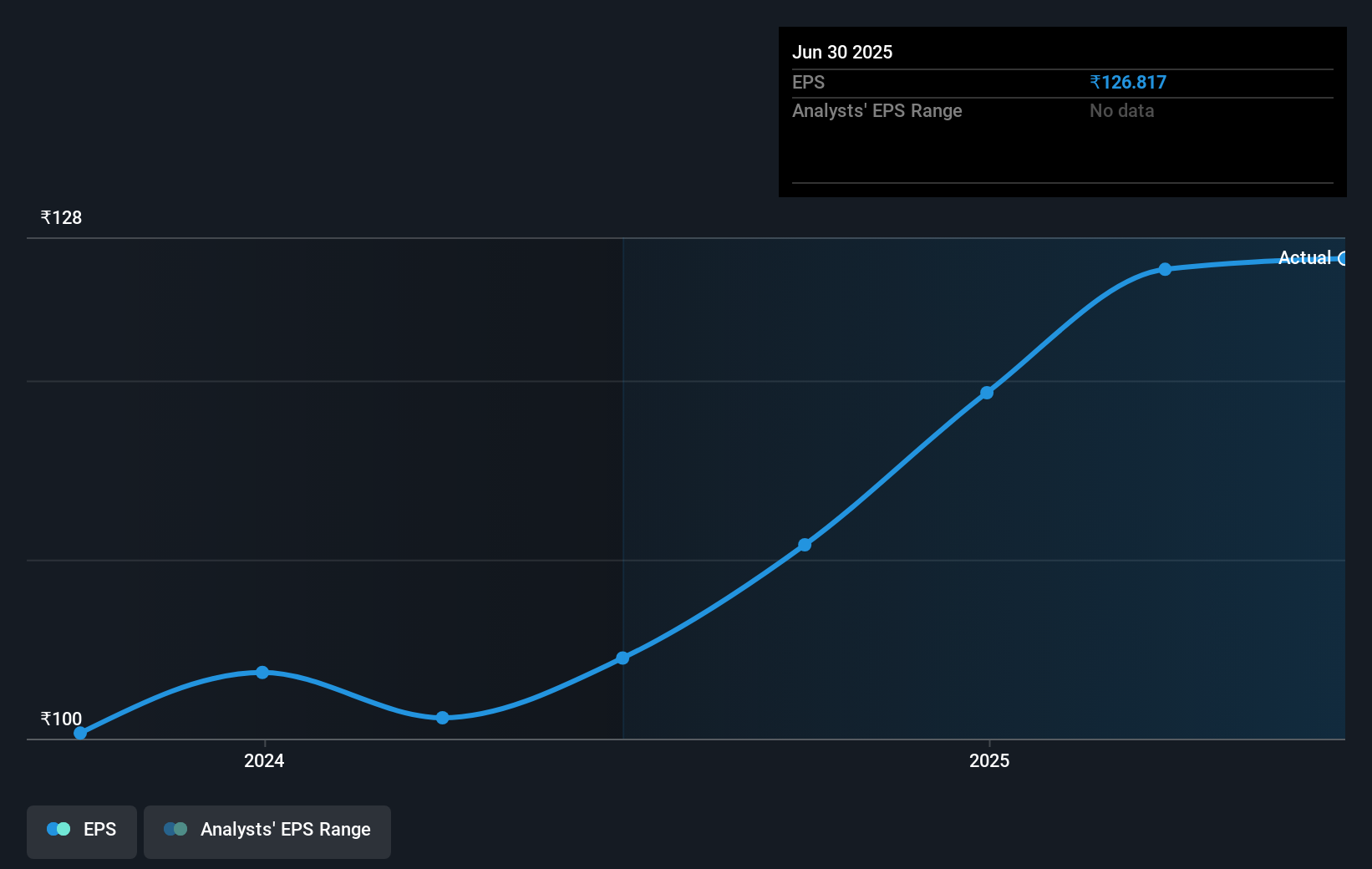Click 'Analysts' EPS Range' label in tooltip
Viewport: 1372px width, 869px height.
coord(877,110)
